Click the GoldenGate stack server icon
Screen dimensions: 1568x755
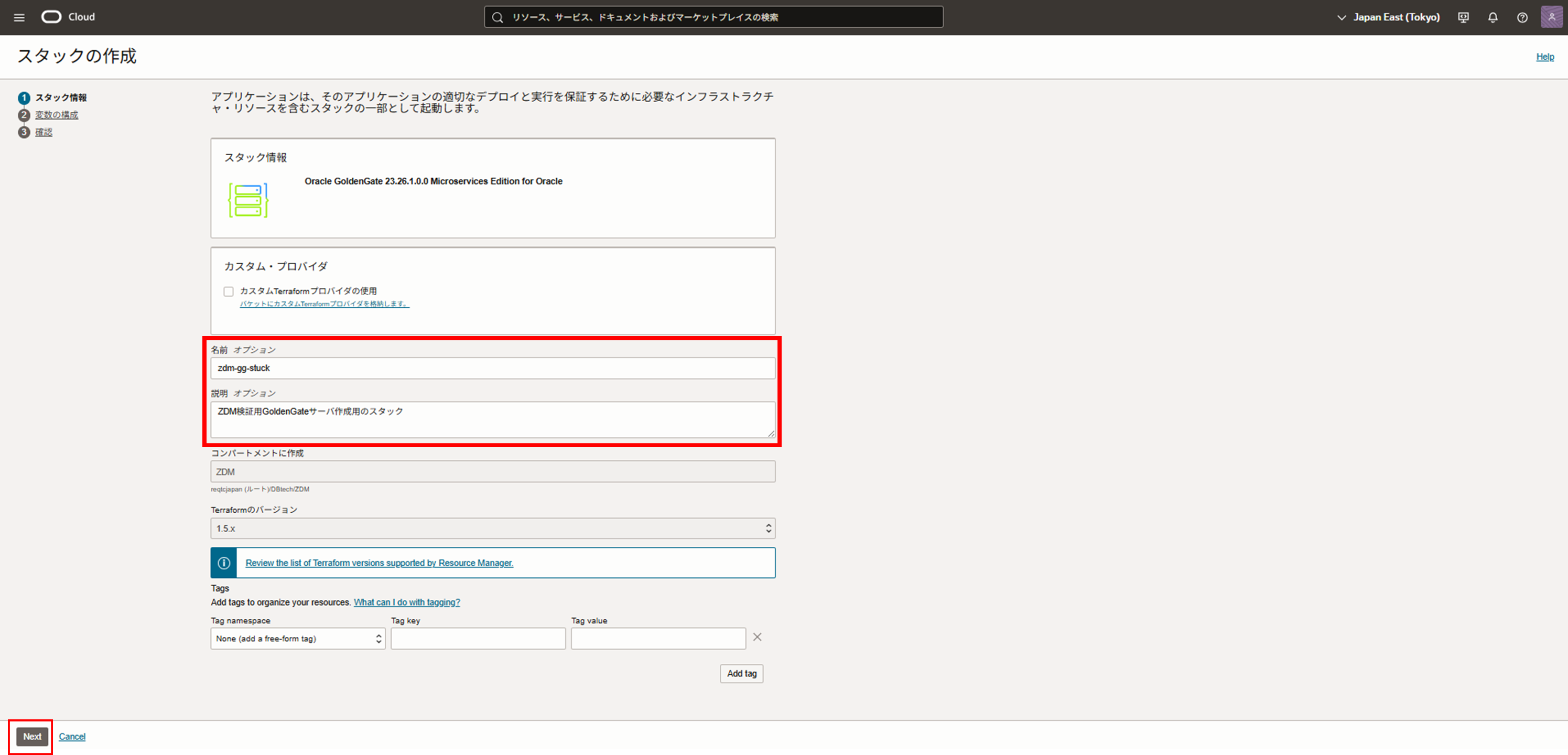(248, 200)
